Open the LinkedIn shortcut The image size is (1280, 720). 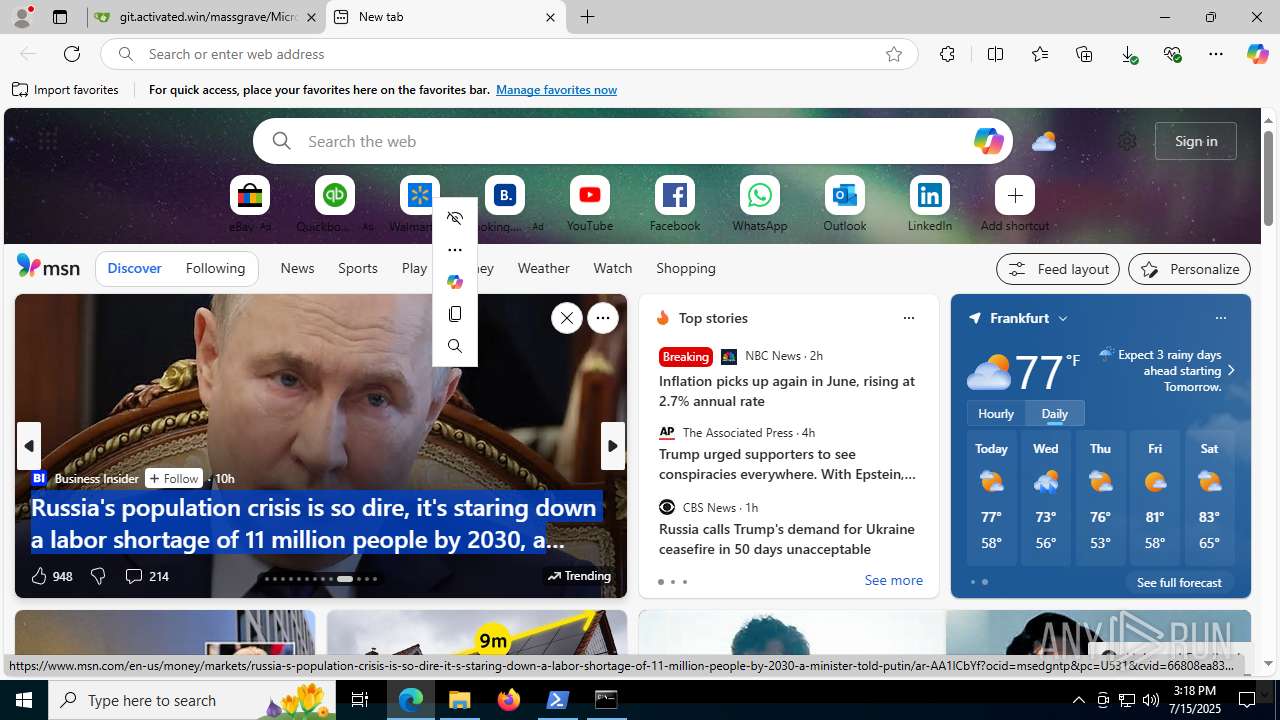(x=930, y=195)
